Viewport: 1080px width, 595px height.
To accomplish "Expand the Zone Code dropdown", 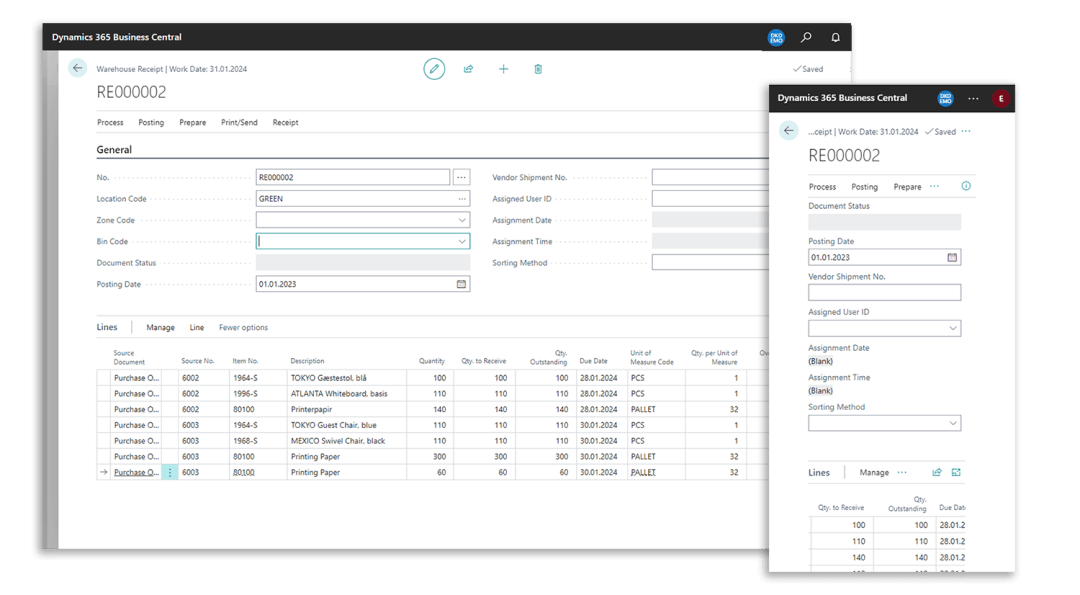I will pos(461,220).
